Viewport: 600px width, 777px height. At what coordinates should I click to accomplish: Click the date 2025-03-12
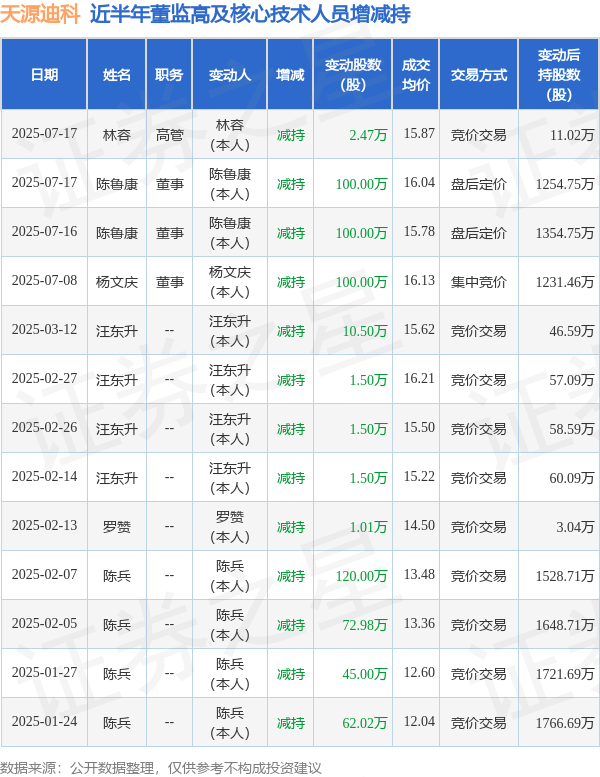[x=45, y=330]
